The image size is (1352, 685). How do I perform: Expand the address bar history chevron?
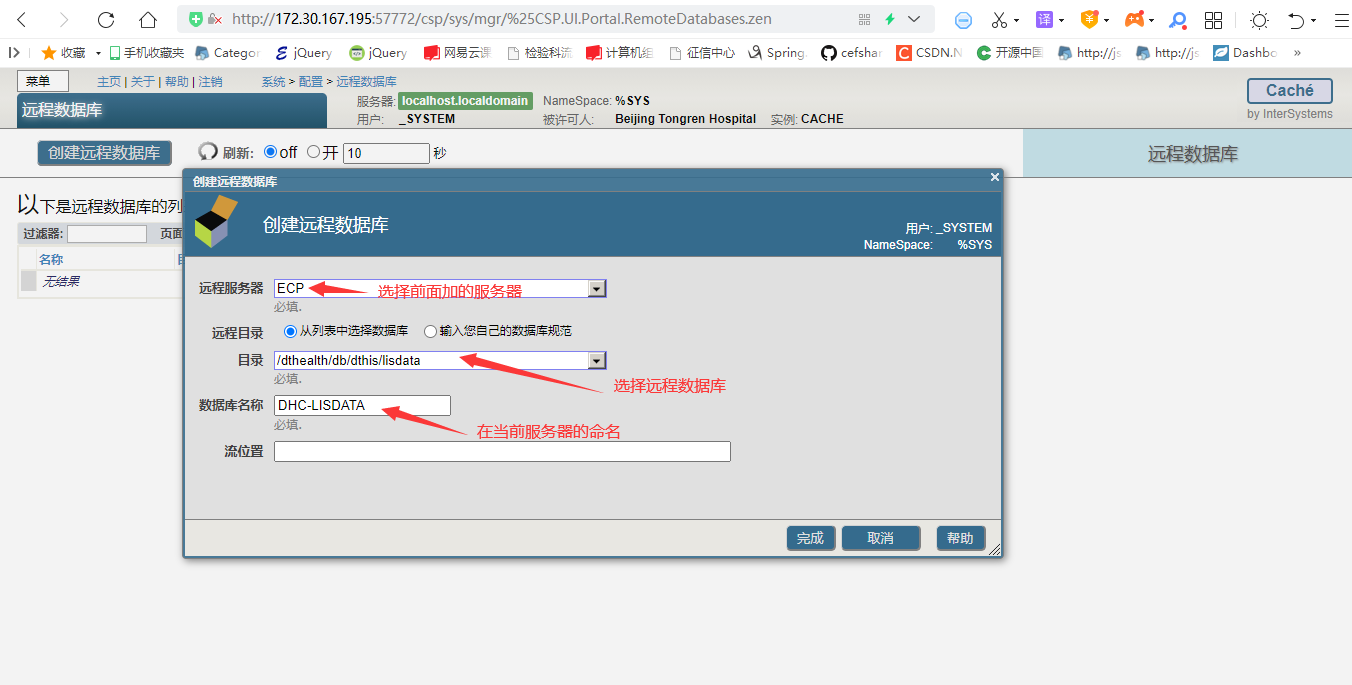point(914,19)
